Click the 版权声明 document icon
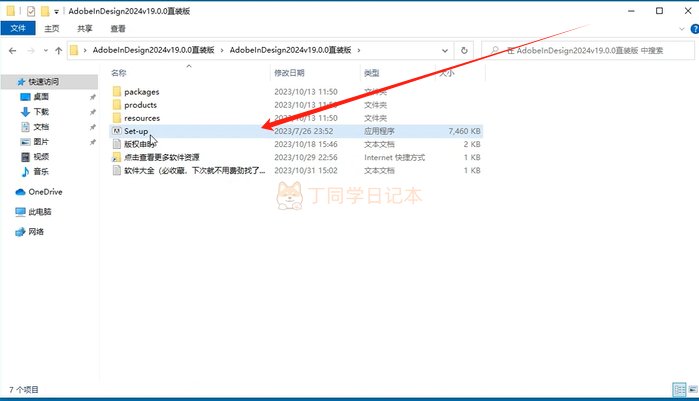This screenshot has height=401, width=699. [x=117, y=144]
